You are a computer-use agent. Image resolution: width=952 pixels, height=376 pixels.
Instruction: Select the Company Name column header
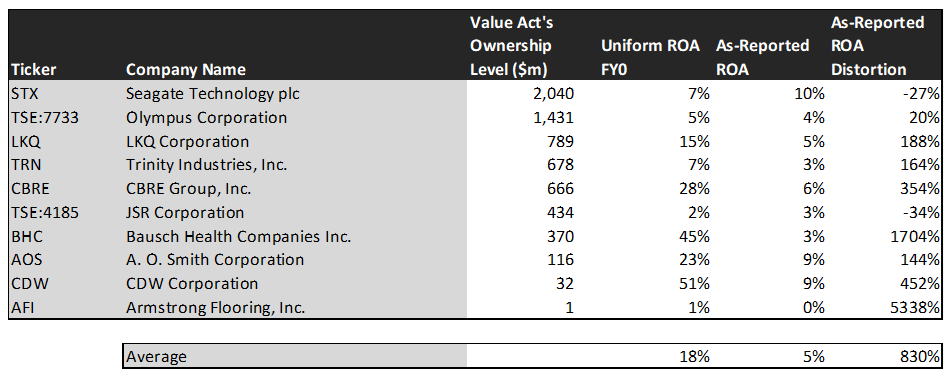tap(186, 69)
